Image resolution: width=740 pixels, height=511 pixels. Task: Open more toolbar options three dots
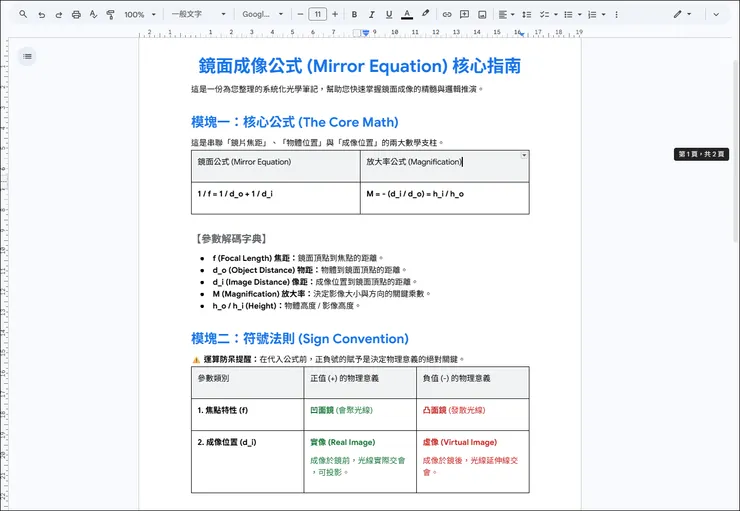(616, 15)
